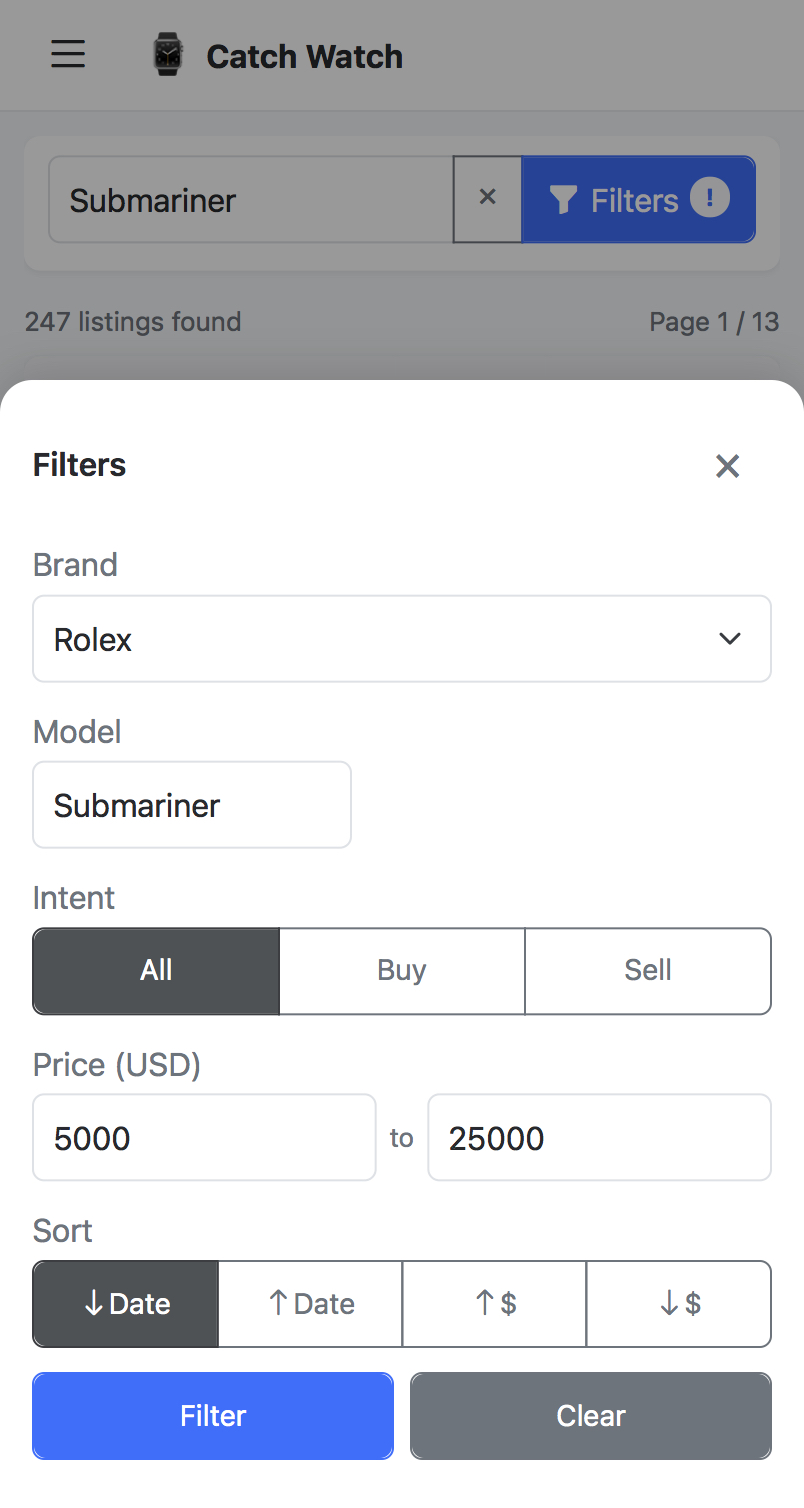This screenshot has width=804, height=1508.
Task: Open the hamburger navigation menu
Action: [x=68, y=54]
